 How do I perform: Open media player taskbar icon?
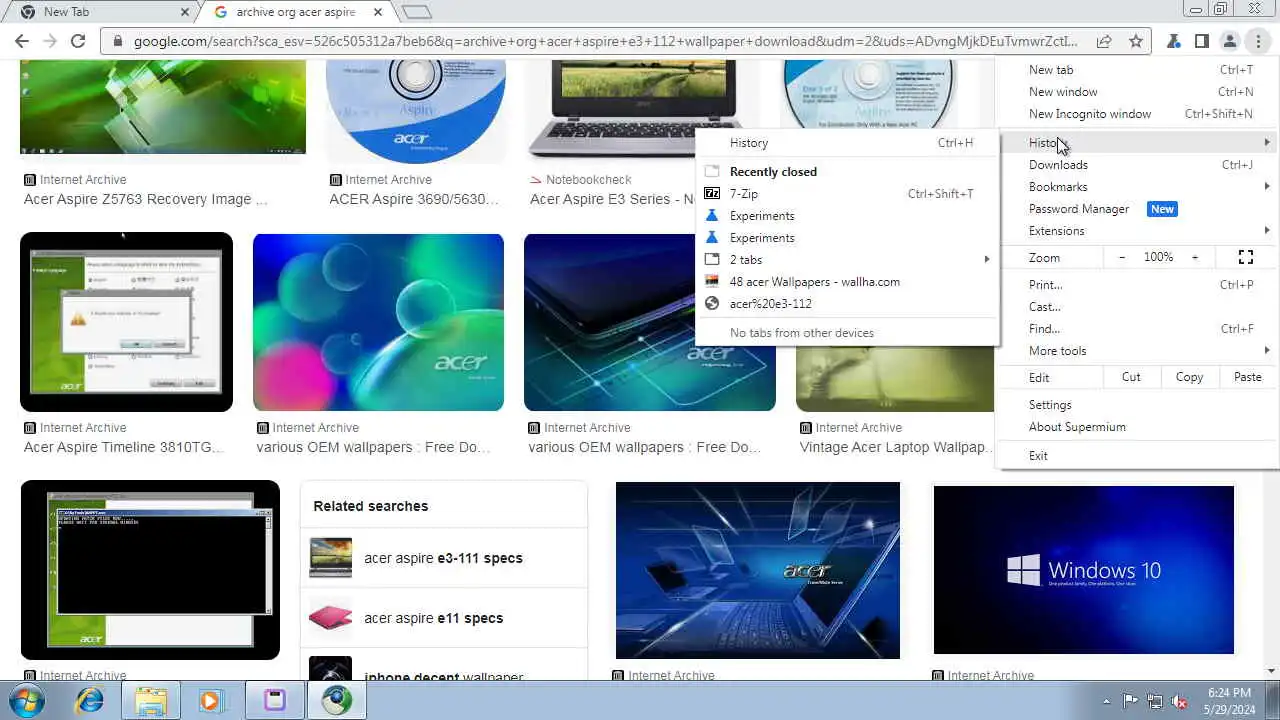point(211,700)
